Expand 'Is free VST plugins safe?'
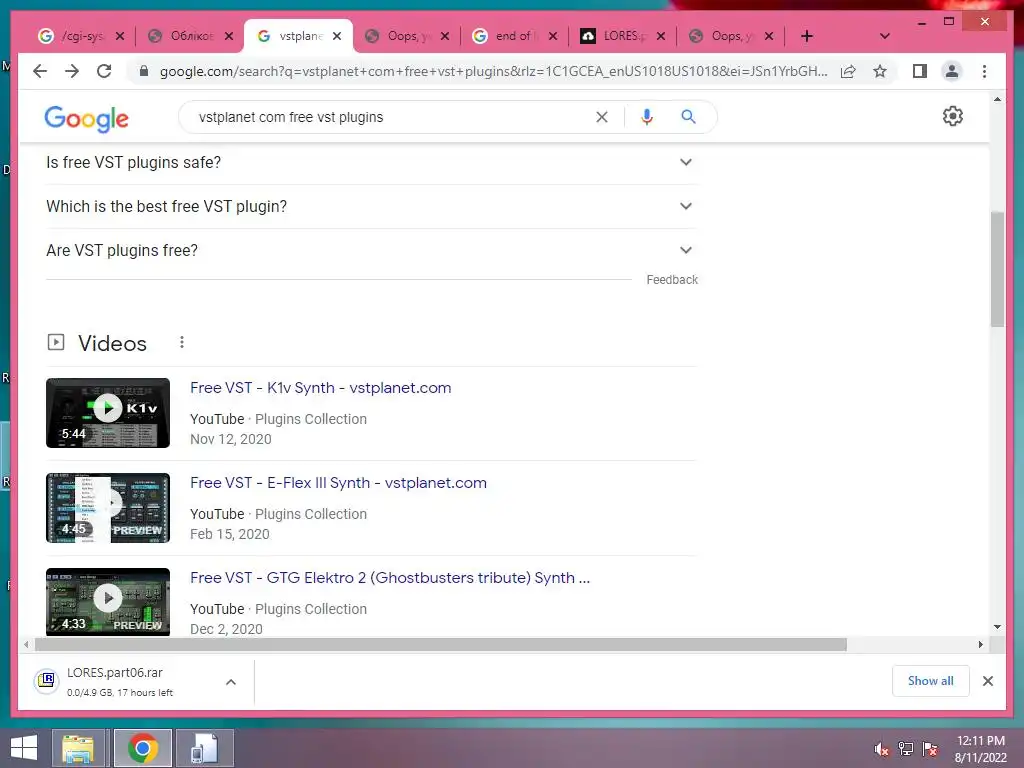Image resolution: width=1024 pixels, height=768 pixels. click(x=371, y=162)
